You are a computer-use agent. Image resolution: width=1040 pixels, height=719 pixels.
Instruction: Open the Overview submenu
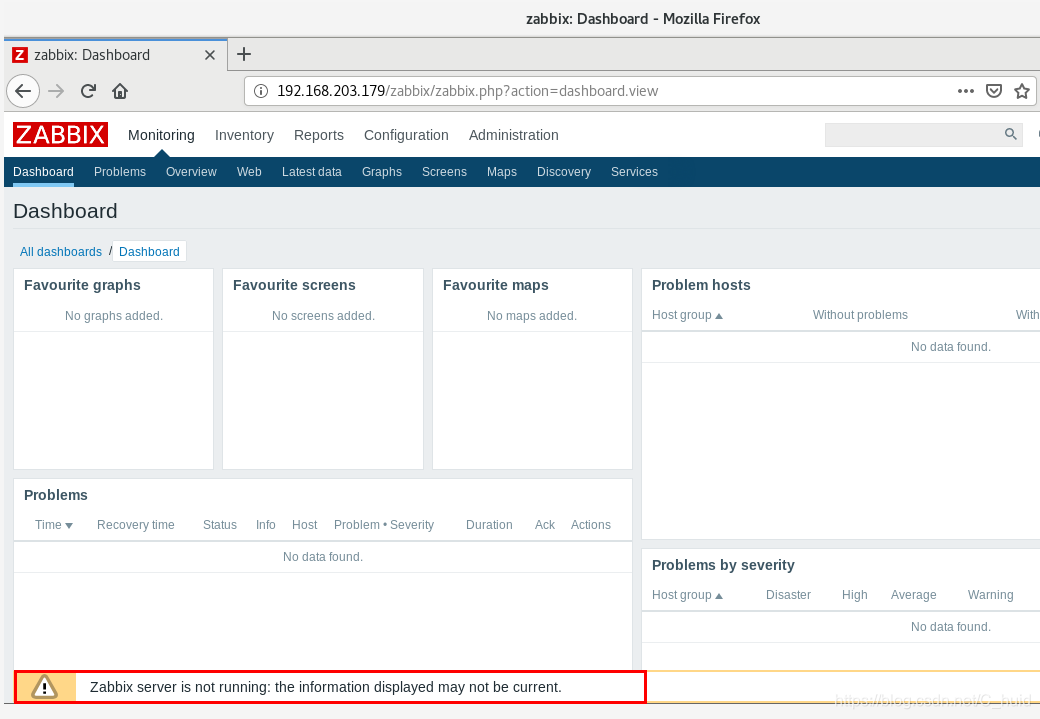pos(191,172)
